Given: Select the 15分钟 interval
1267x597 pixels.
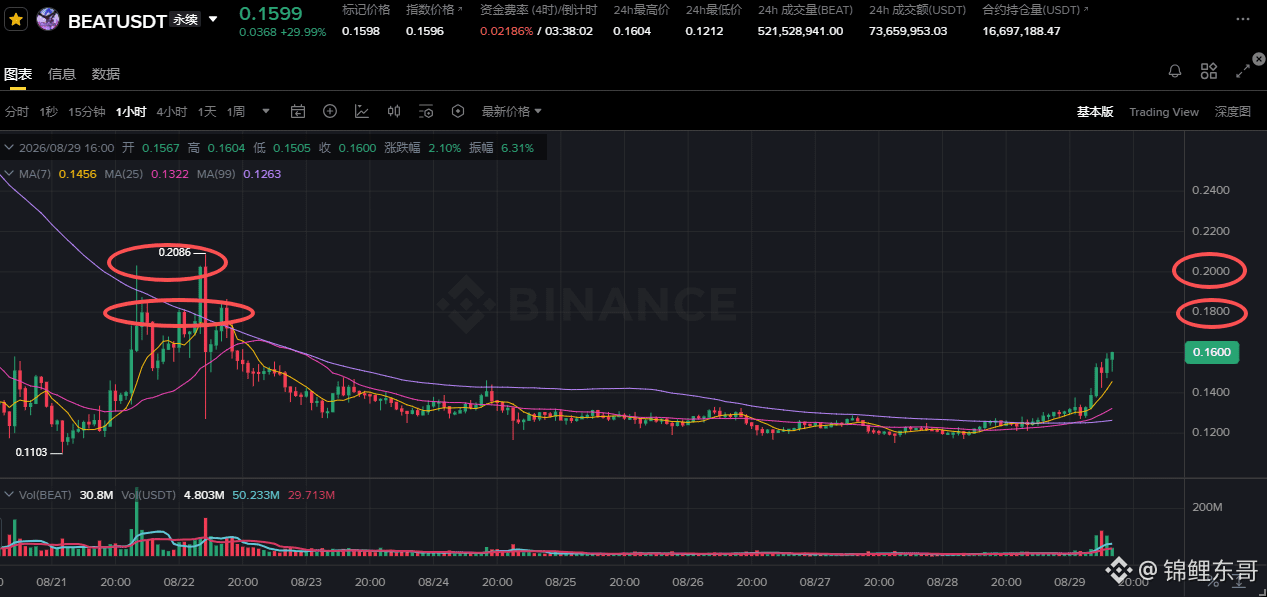Looking at the screenshot, I should (x=87, y=111).
